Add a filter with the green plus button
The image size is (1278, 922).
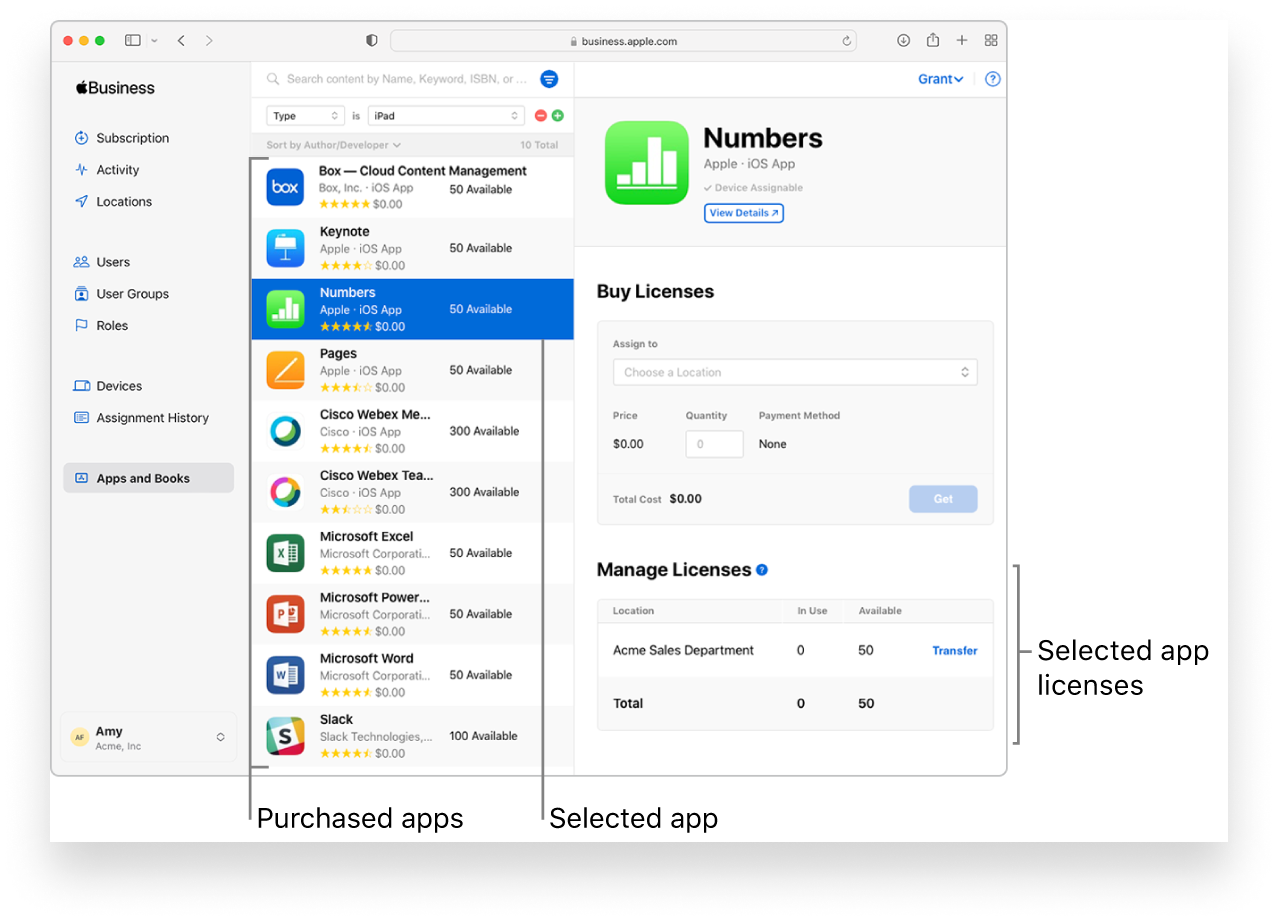558,116
